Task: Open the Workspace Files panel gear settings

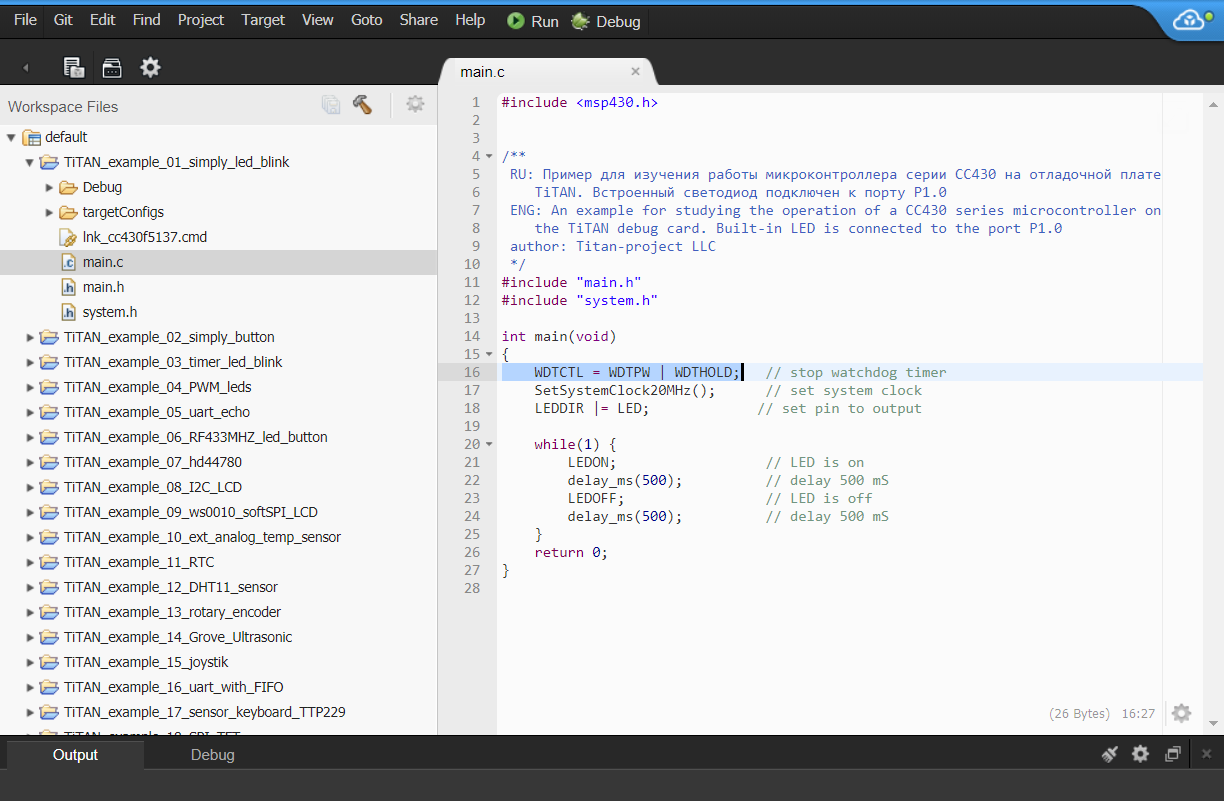Action: tap(415, 105)
